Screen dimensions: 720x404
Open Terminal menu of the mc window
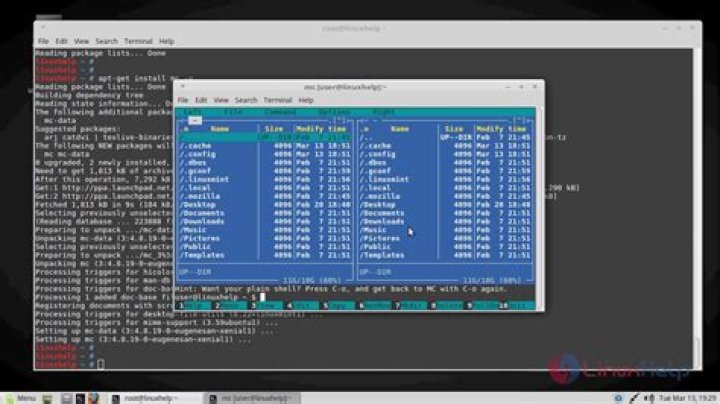tap(277, 100)
